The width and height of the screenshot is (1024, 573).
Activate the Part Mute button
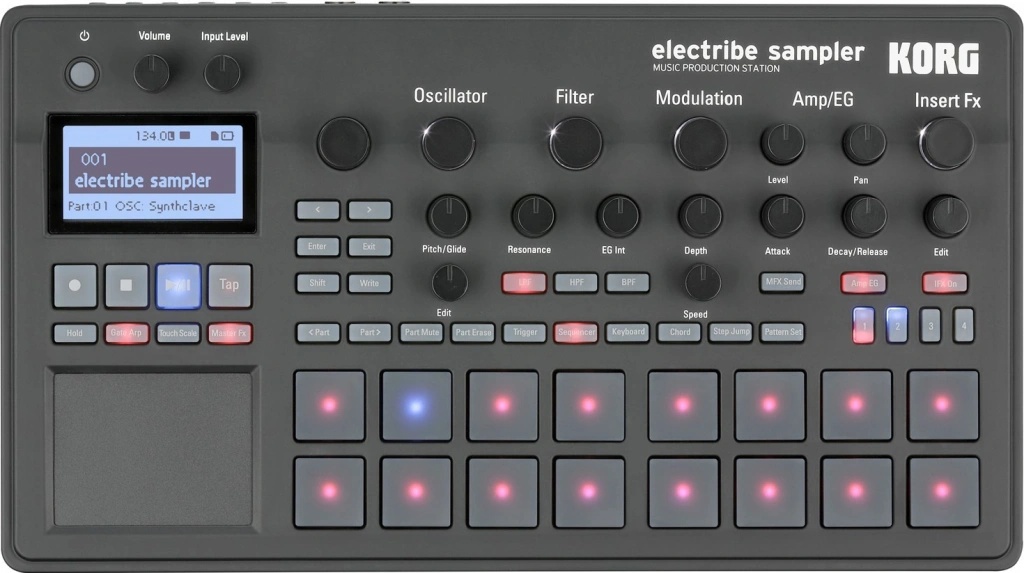pyautogui.click(x=421, y=333)
